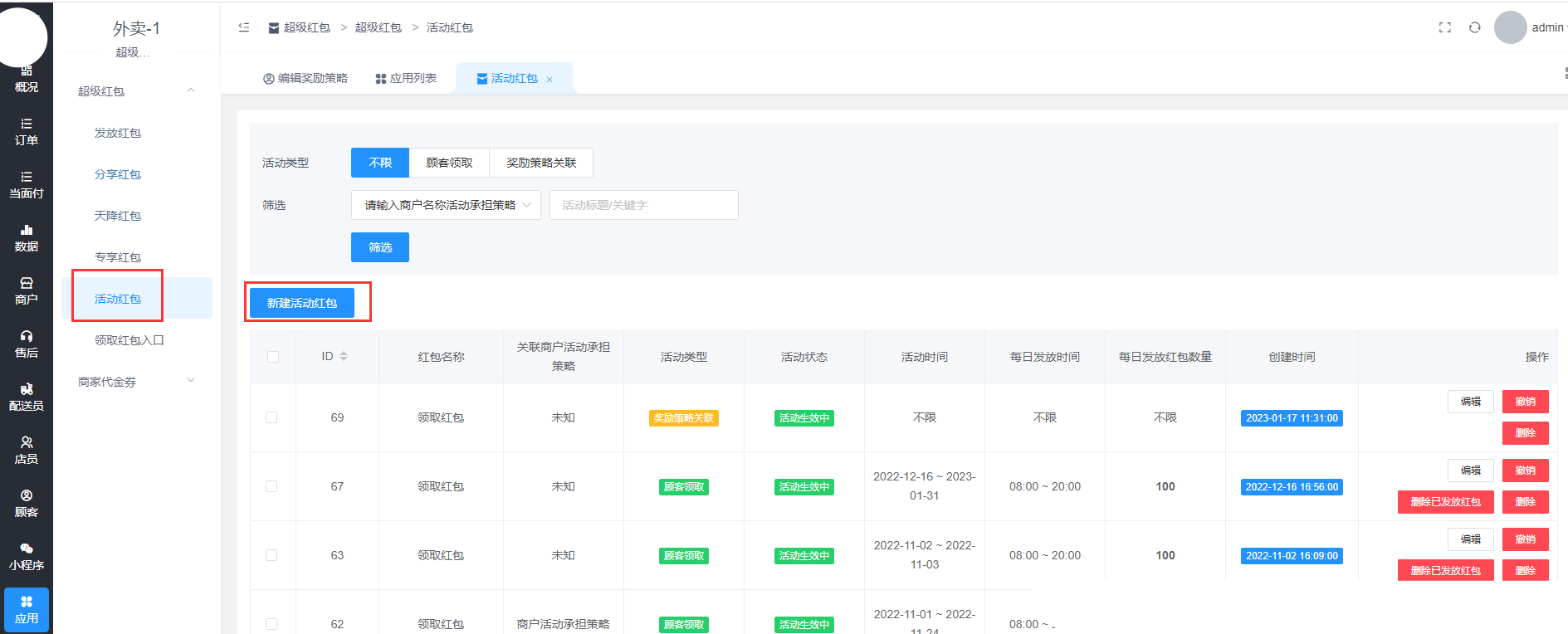Open the 小程序 mini program sidebar icon
This screenshot has height=634, width=1568.
(x=27, y=557)
